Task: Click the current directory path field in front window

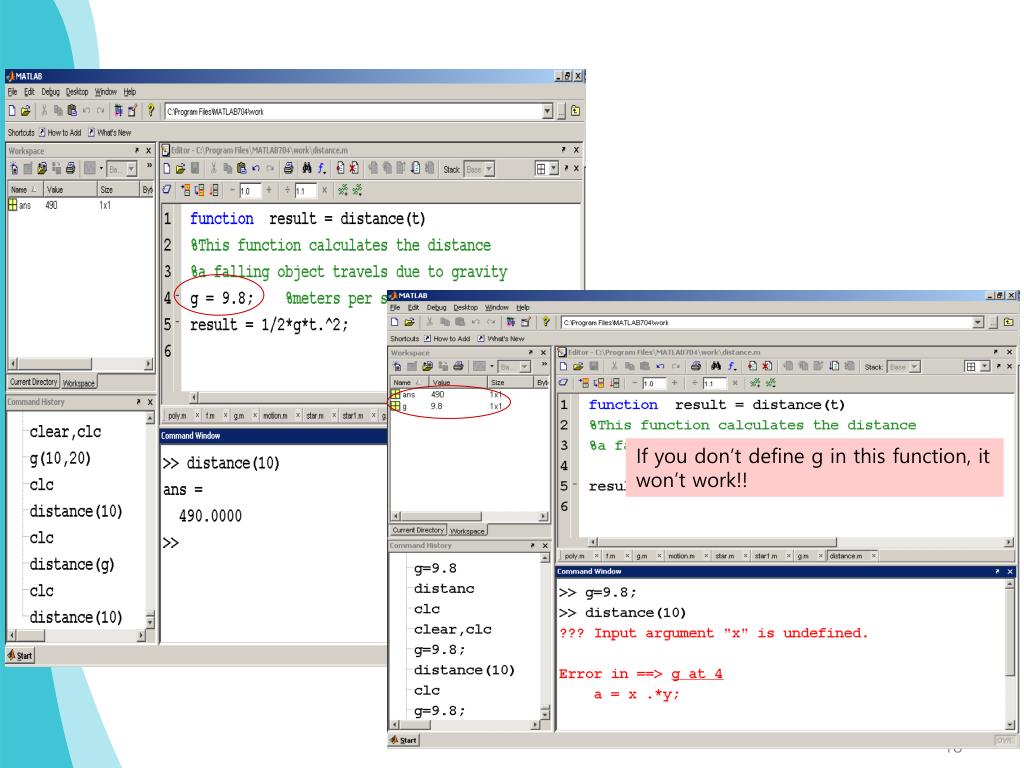Action: [767, 322]
